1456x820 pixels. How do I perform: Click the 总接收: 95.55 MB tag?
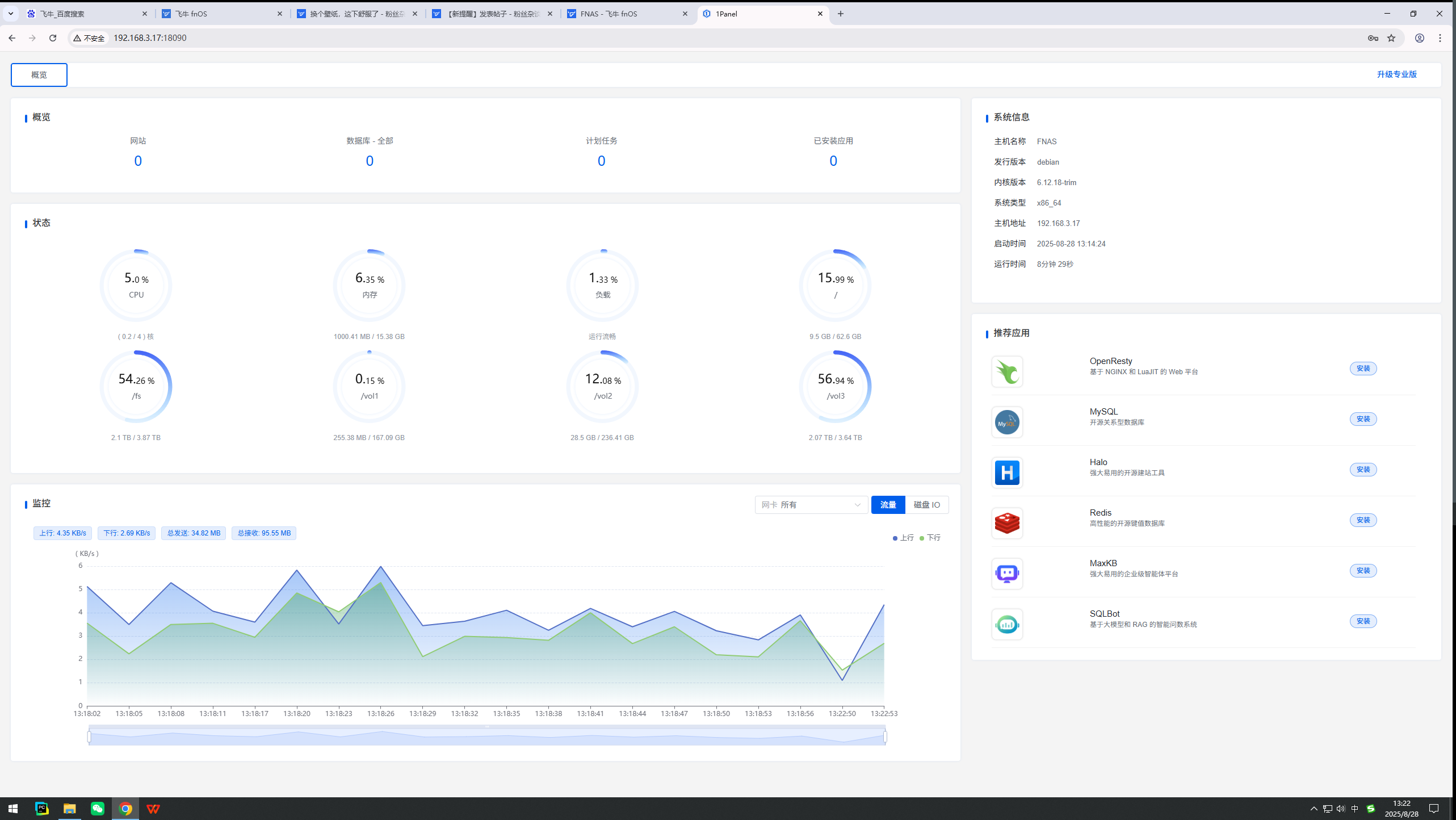264,533
